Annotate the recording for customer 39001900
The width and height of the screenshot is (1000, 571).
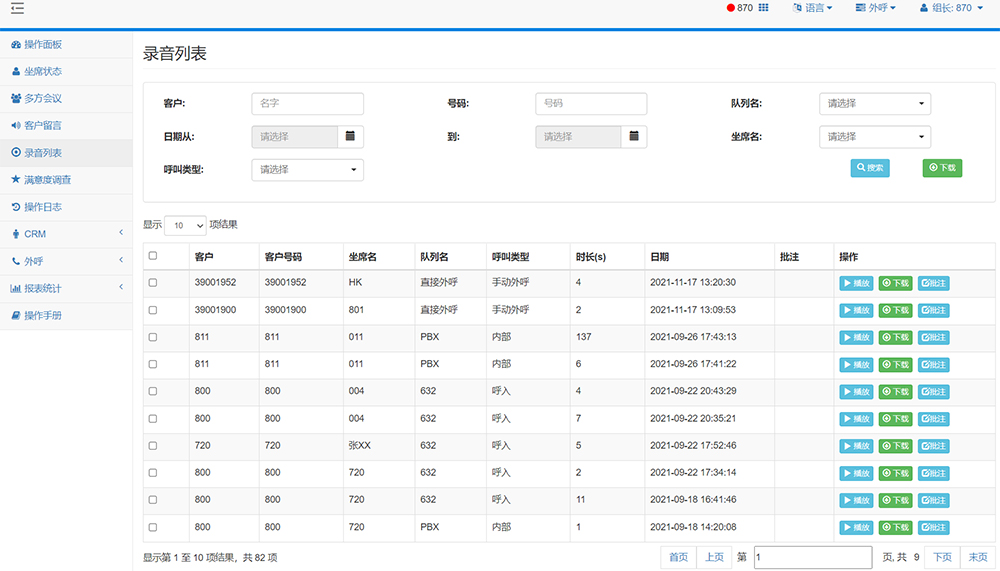click(934, 311)
